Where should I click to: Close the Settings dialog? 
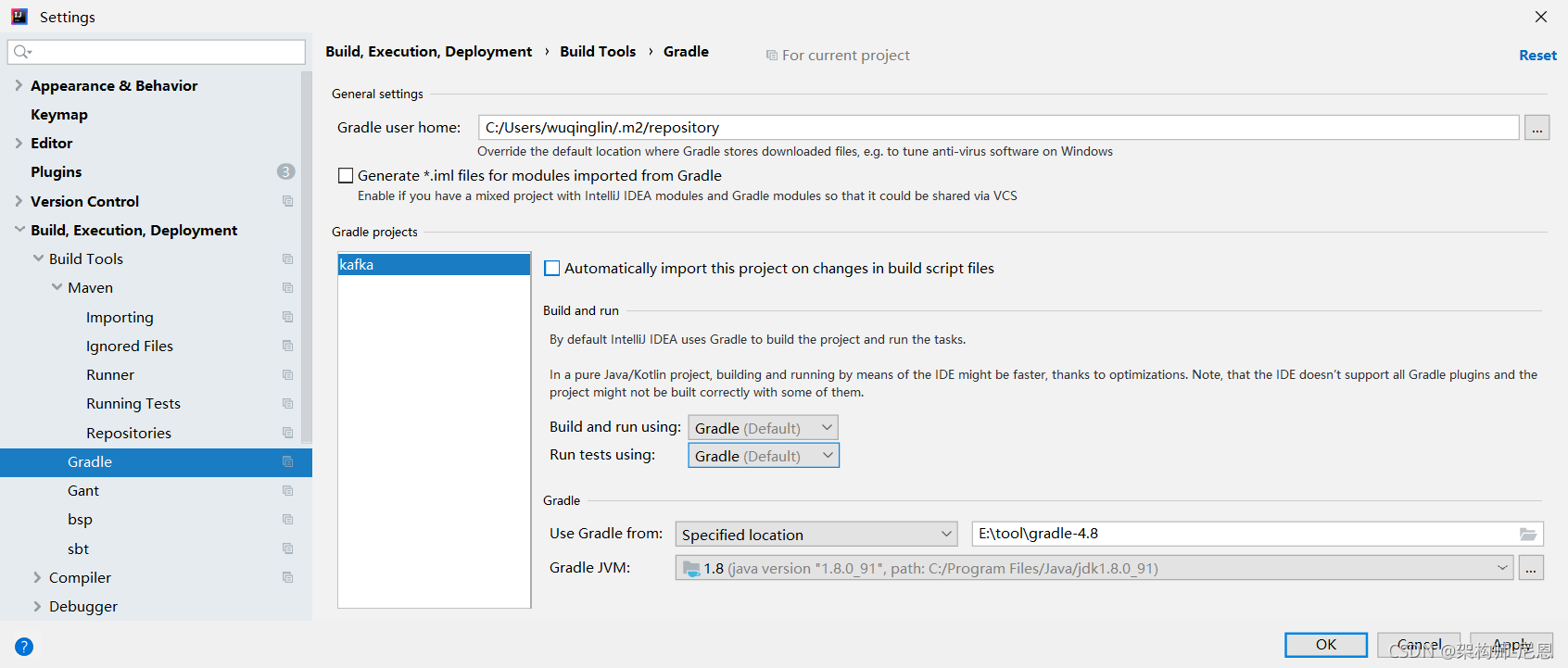point(1541,17)
